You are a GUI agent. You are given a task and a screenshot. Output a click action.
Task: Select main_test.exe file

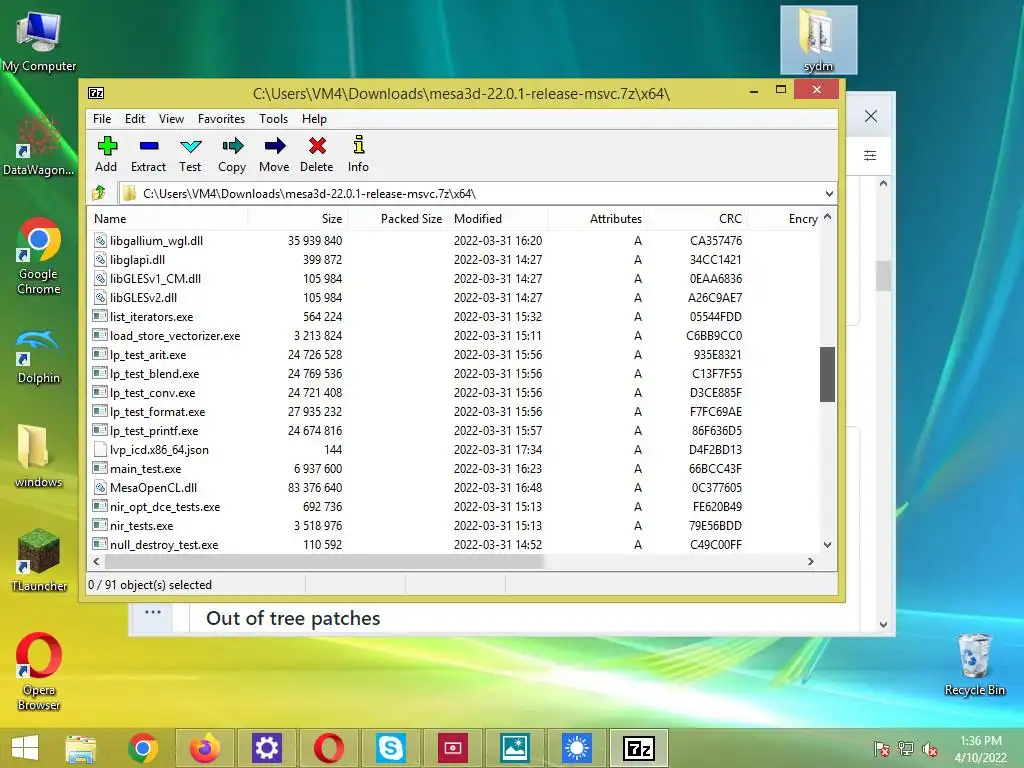pos(145,468)
